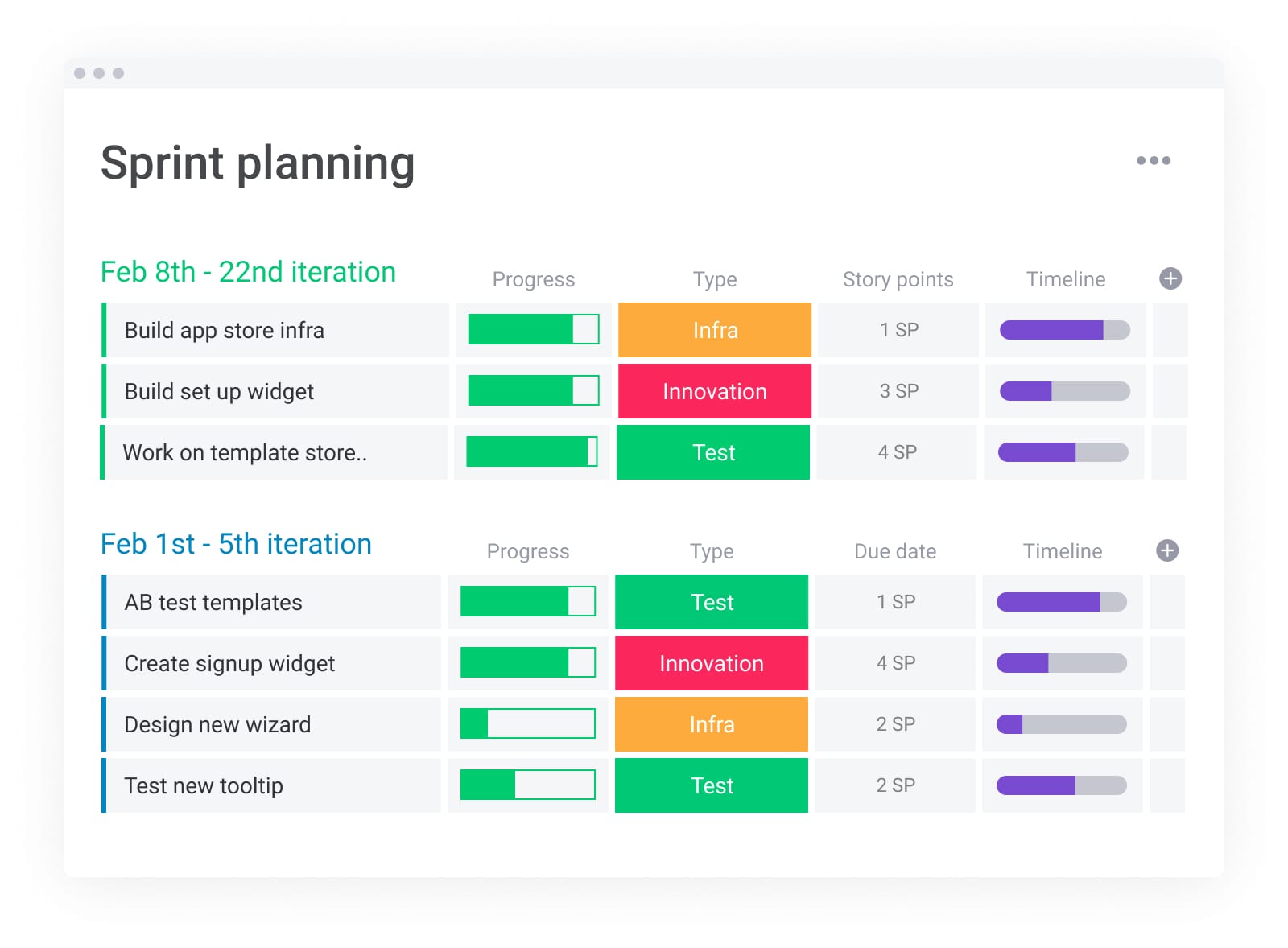Click the progress bar of Design new wizard

(527, 723)
